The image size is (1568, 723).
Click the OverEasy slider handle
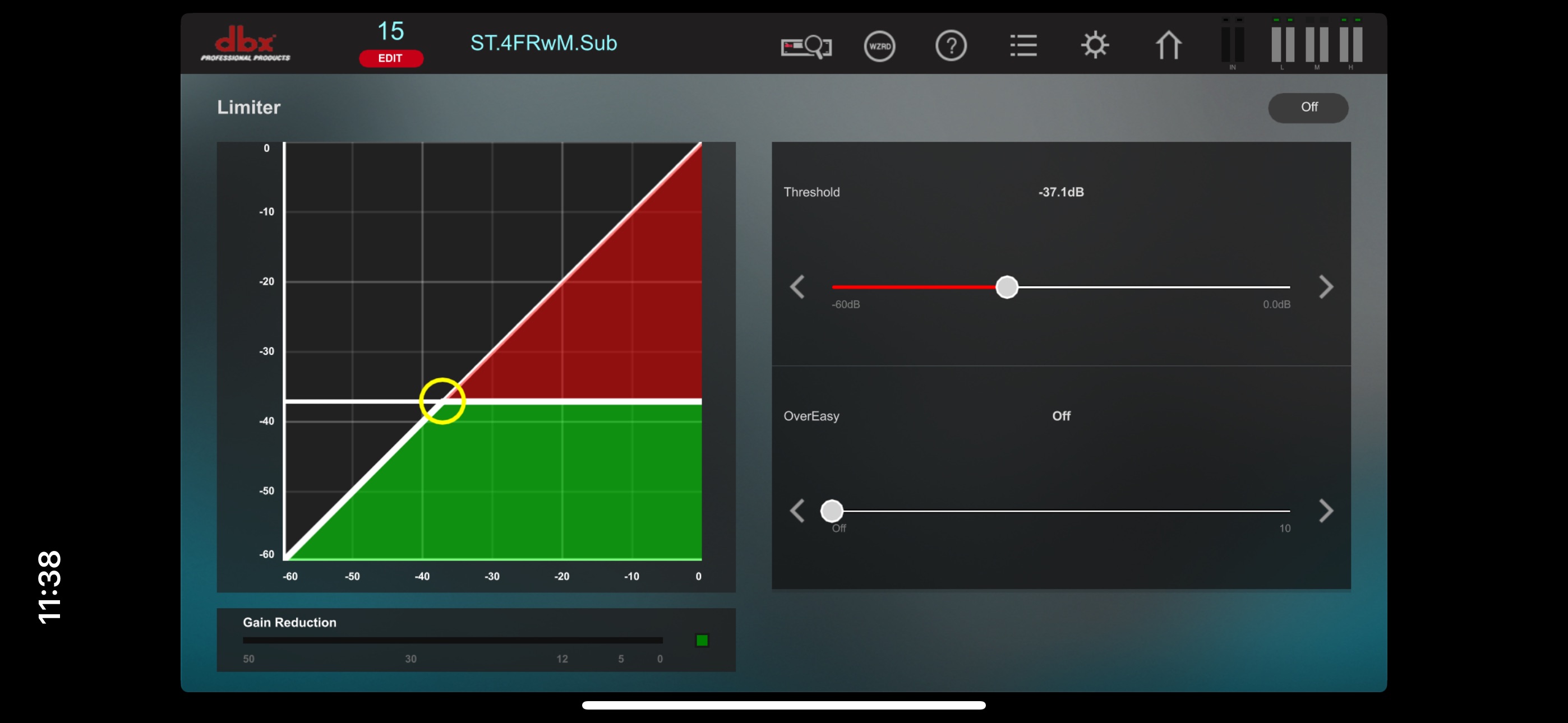(x=832, y=511)
